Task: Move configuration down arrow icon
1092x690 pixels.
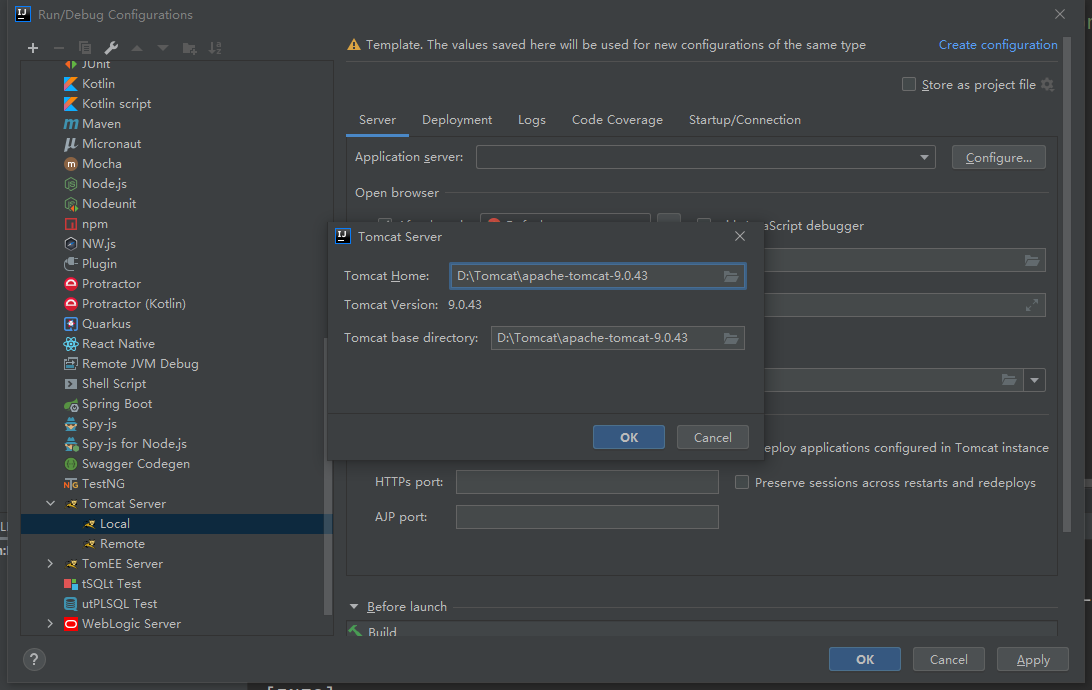Action: [163, 48]
